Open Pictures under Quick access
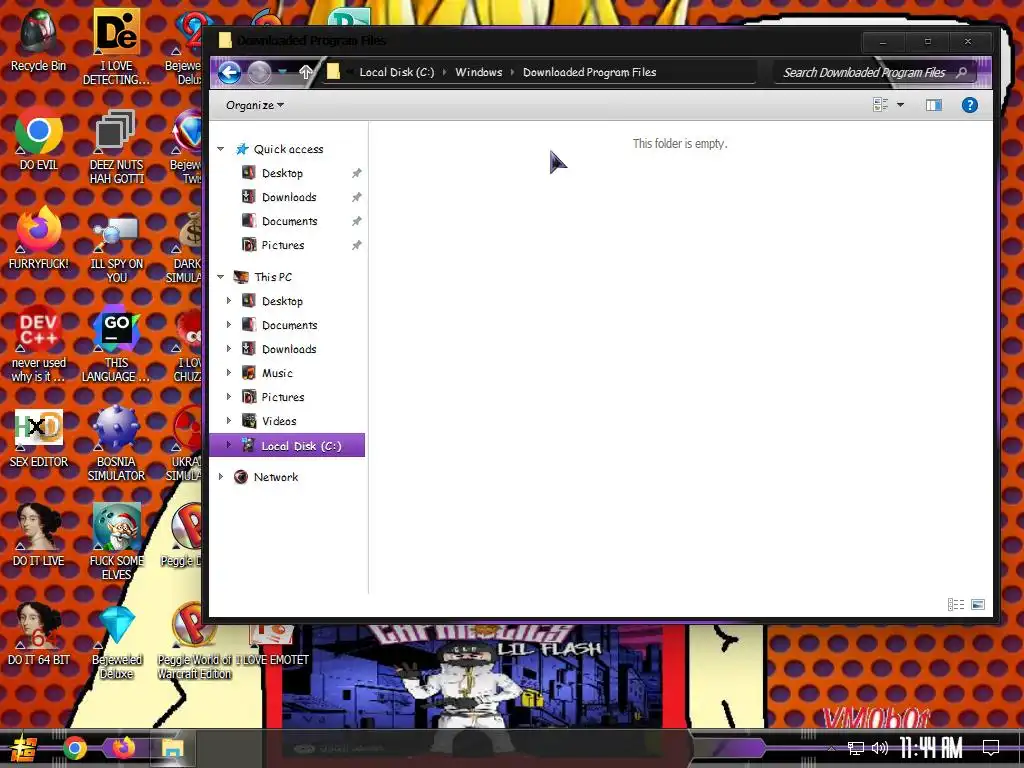This screenshot has height=768, width=1024. [283, 245]
